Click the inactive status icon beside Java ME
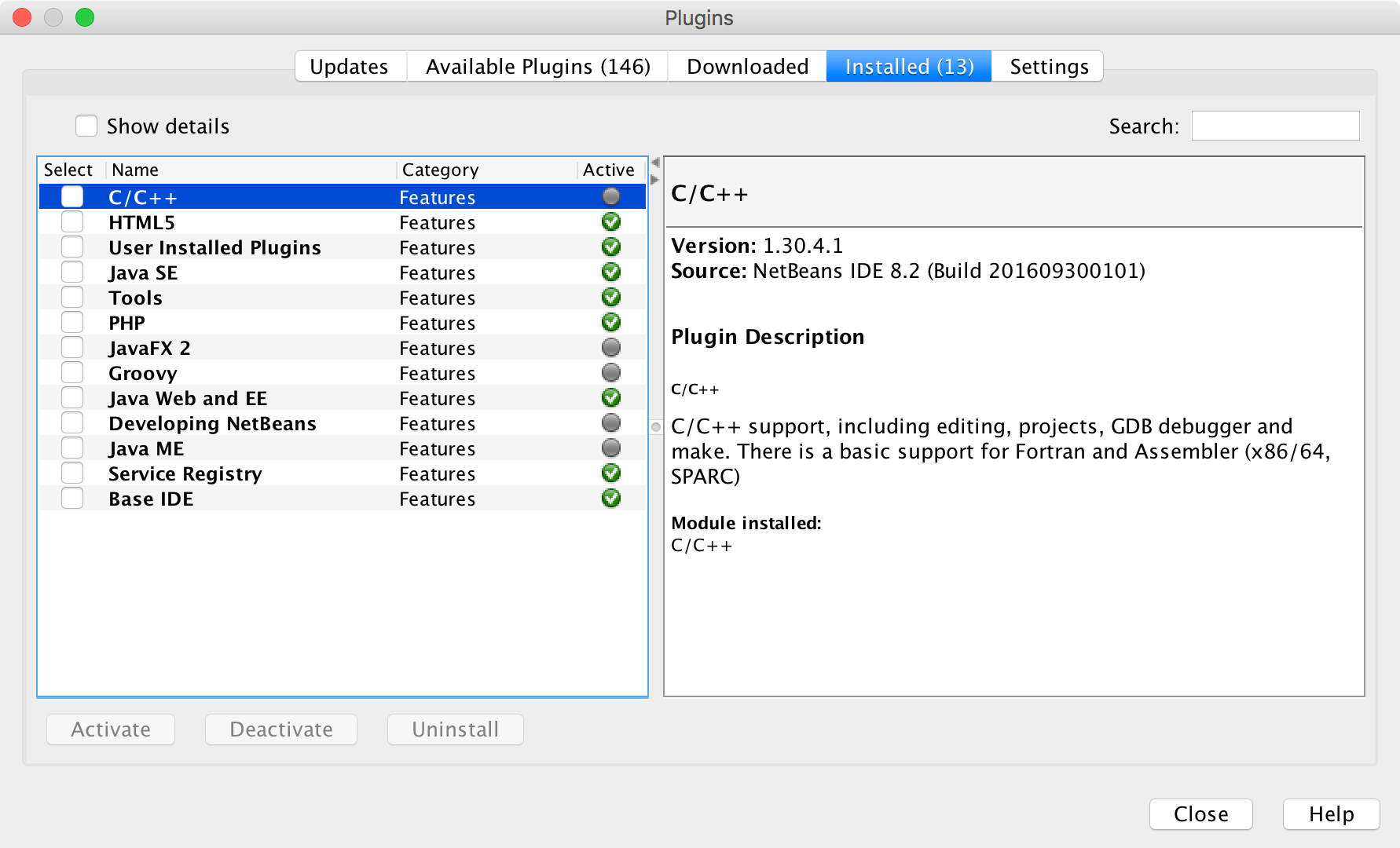The image size is (1400, 848). pyautogui.click(x=611, y=448)
